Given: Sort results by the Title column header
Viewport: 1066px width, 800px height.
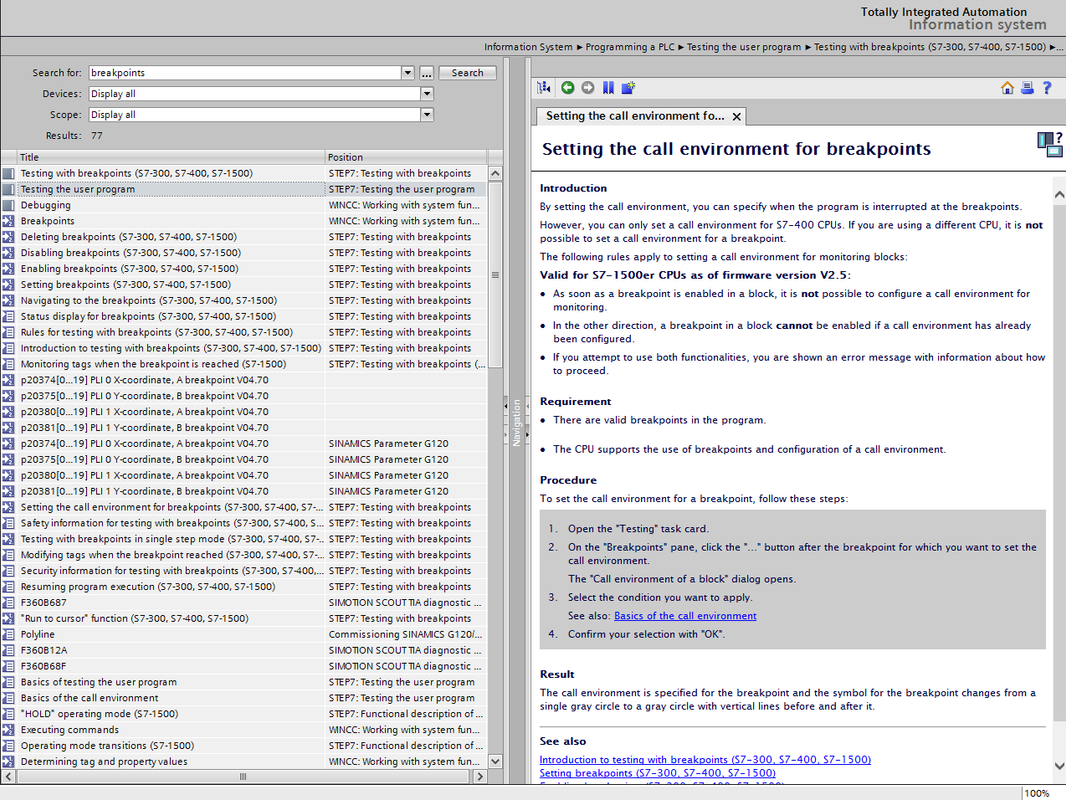Looking at the screenshot, I should (x=171, y=157).
